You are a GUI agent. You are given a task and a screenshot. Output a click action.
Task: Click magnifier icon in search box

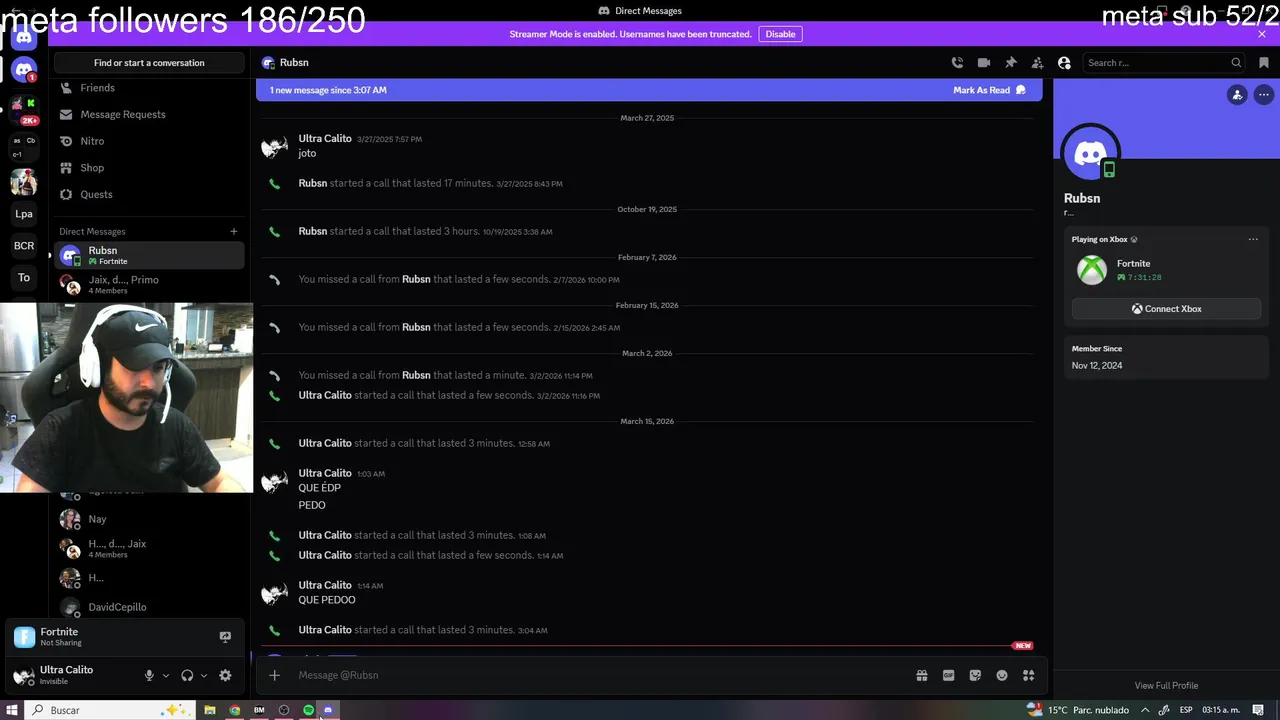(1236, 63)
